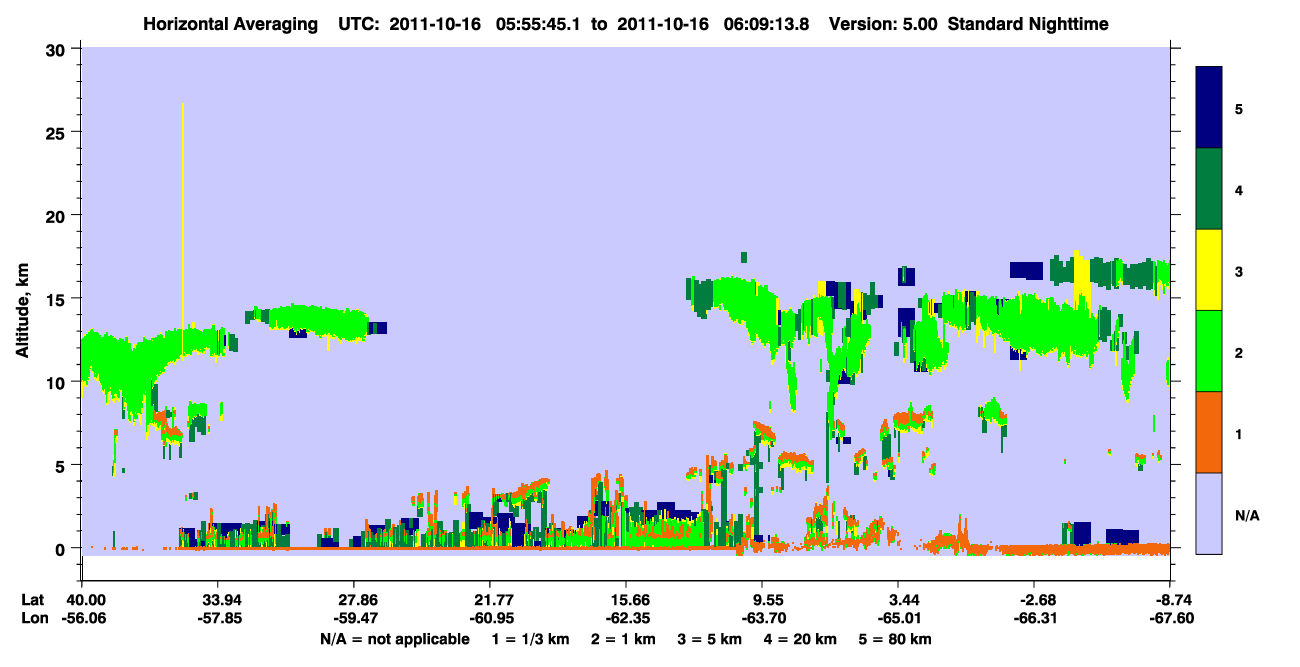Click the 'Lon' axis row label
Image resolution: width=1300 pixels, height=667 pixels.
point(33,619)
